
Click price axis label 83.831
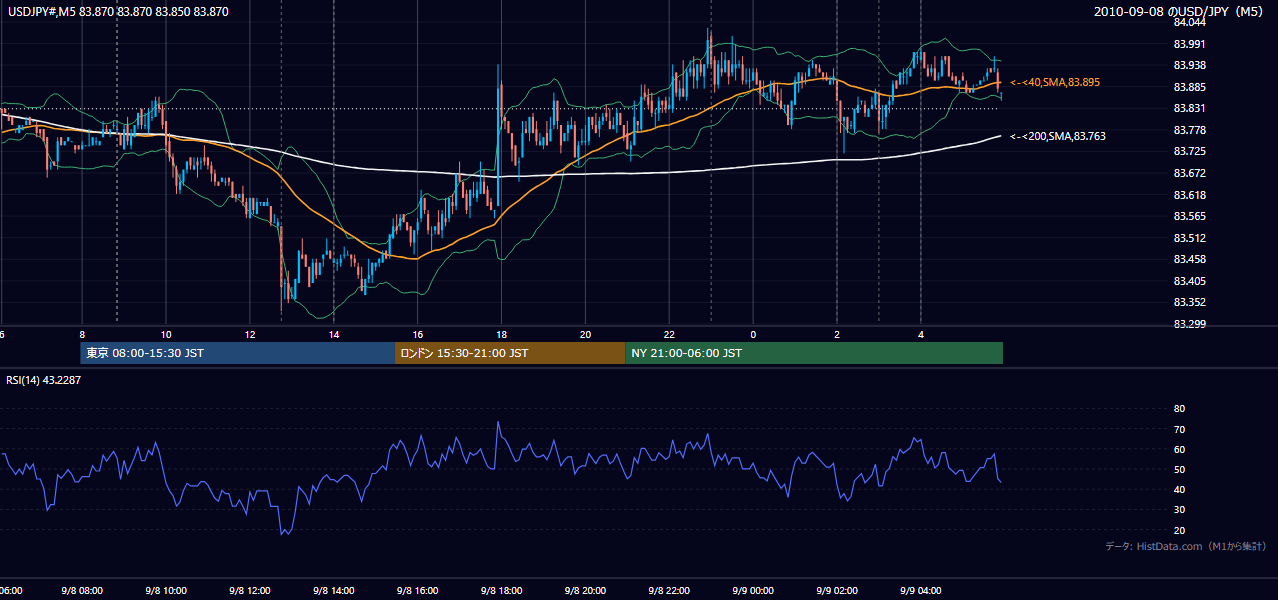coord(1190,108)
